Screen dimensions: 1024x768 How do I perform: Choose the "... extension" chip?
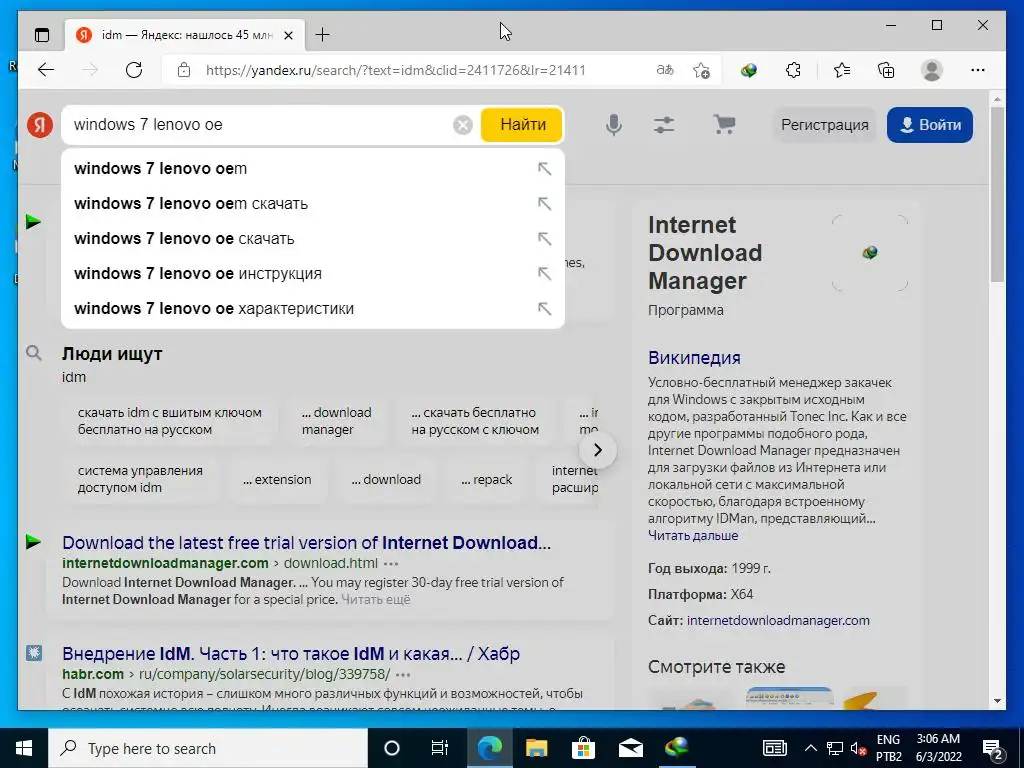coord(278,480)
